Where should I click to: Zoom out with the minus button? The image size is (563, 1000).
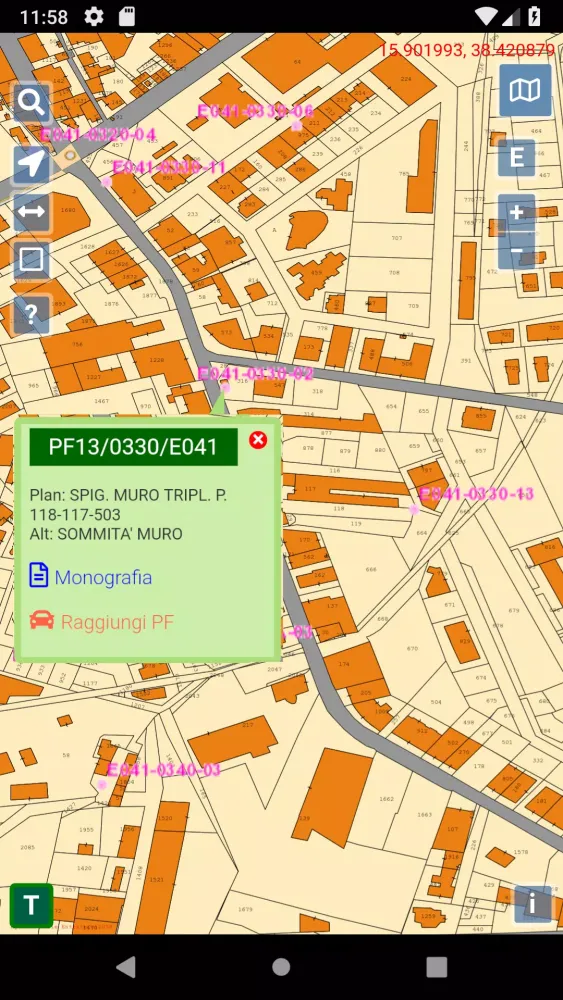[516, 251]
